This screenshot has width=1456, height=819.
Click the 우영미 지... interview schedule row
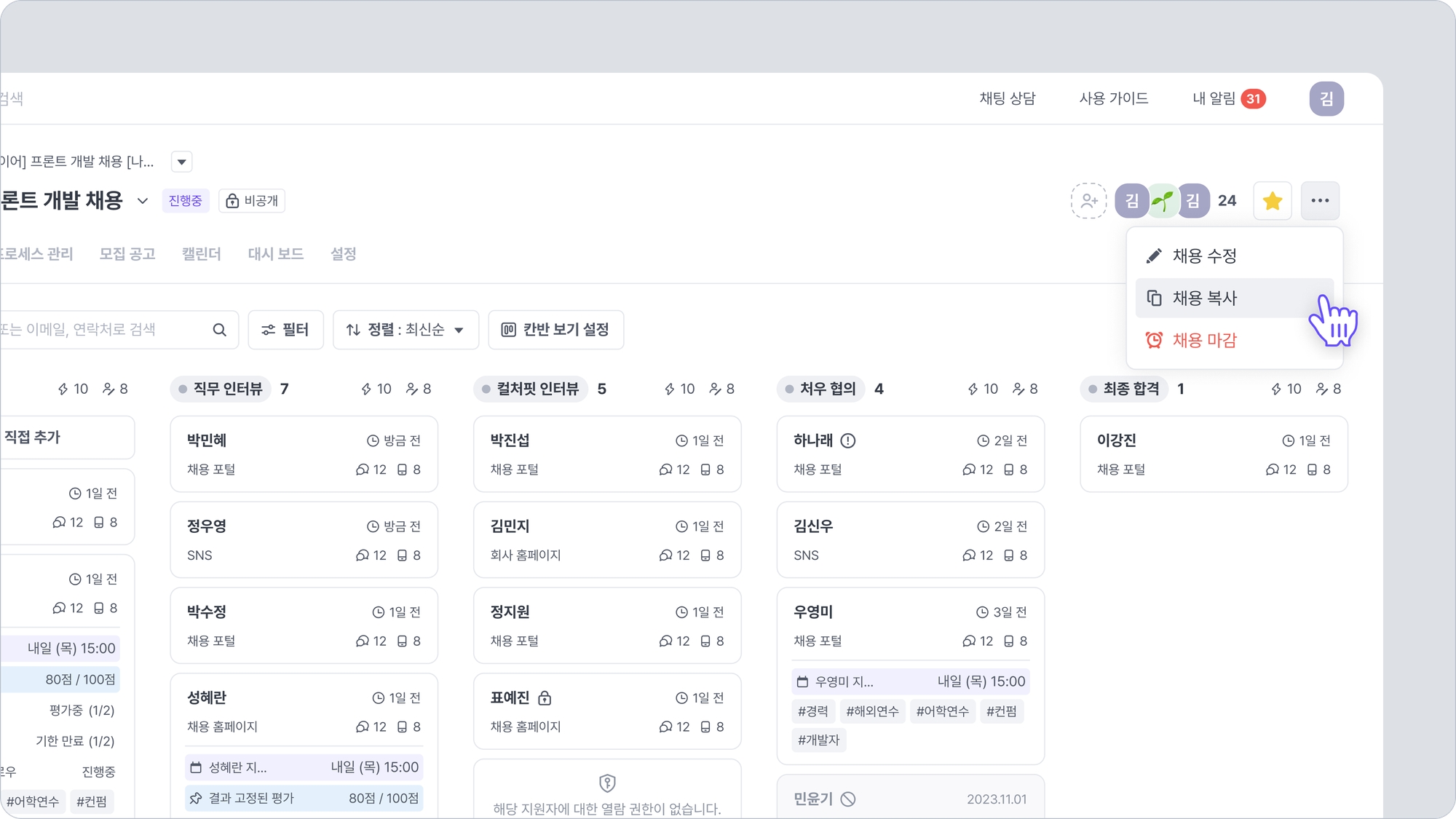click(x=911, y=681)
